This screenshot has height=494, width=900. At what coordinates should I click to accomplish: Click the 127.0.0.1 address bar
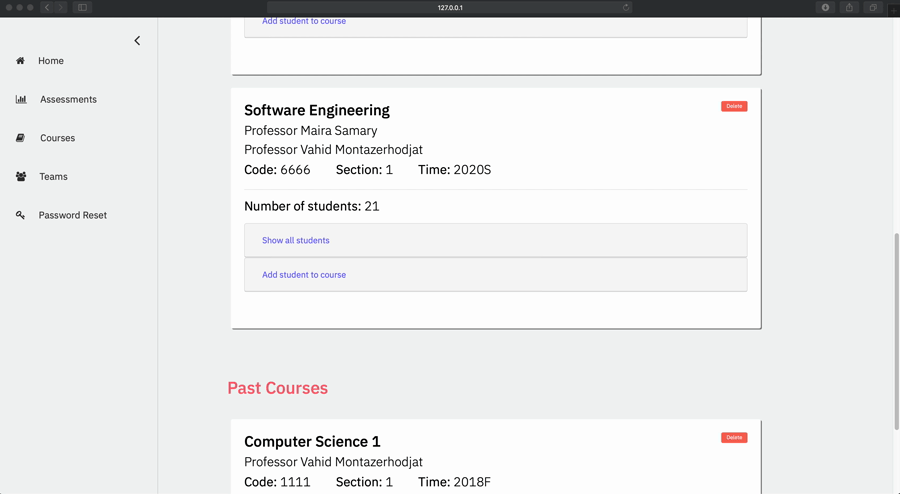(x=450, y=7)
